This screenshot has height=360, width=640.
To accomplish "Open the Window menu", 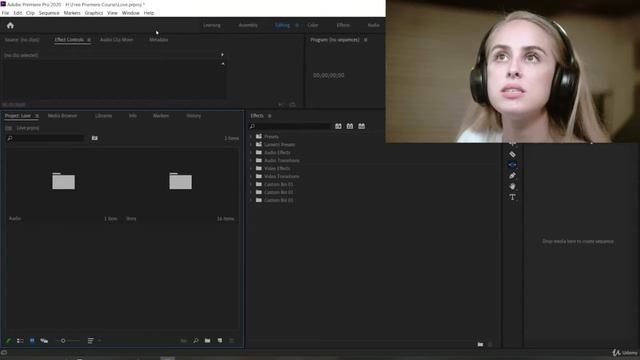I will [131, 13].
